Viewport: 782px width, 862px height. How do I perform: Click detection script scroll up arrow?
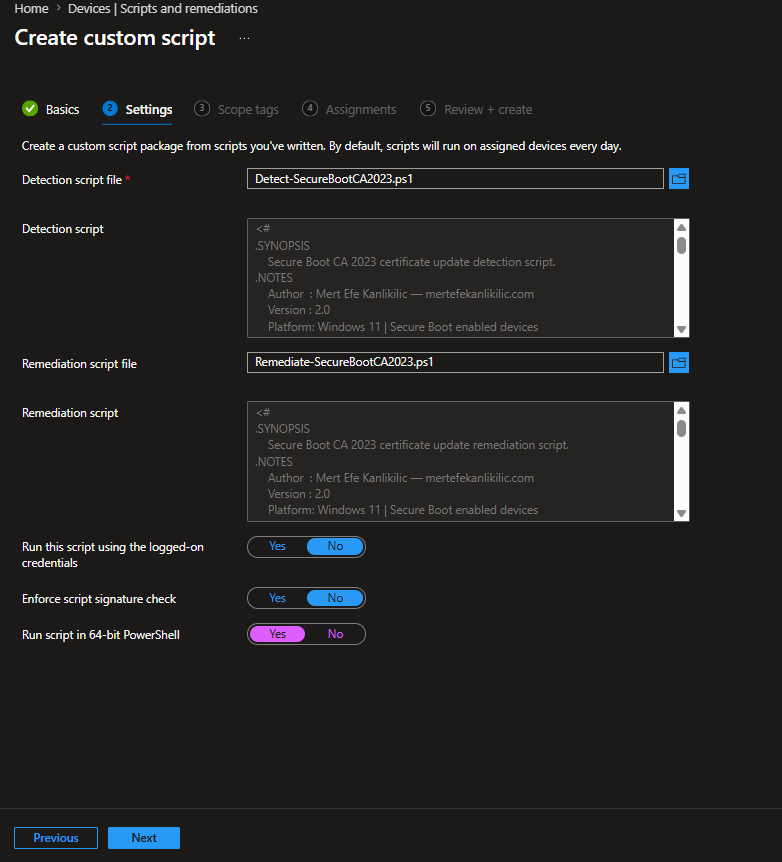click(x=681, y=228)
